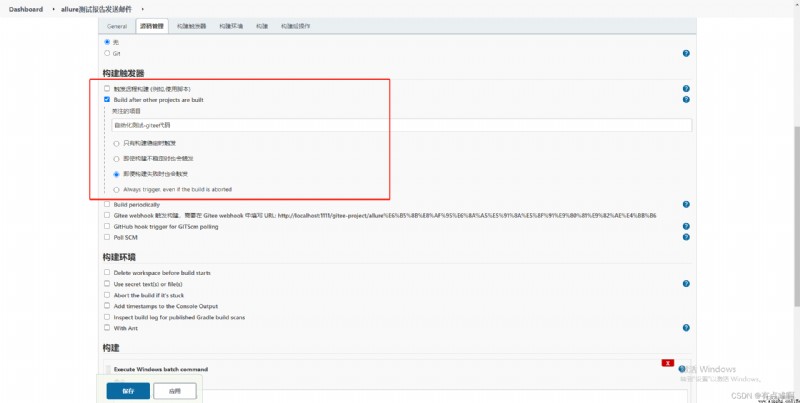
Task: Open help for Build after other projects
Action: 686,99
